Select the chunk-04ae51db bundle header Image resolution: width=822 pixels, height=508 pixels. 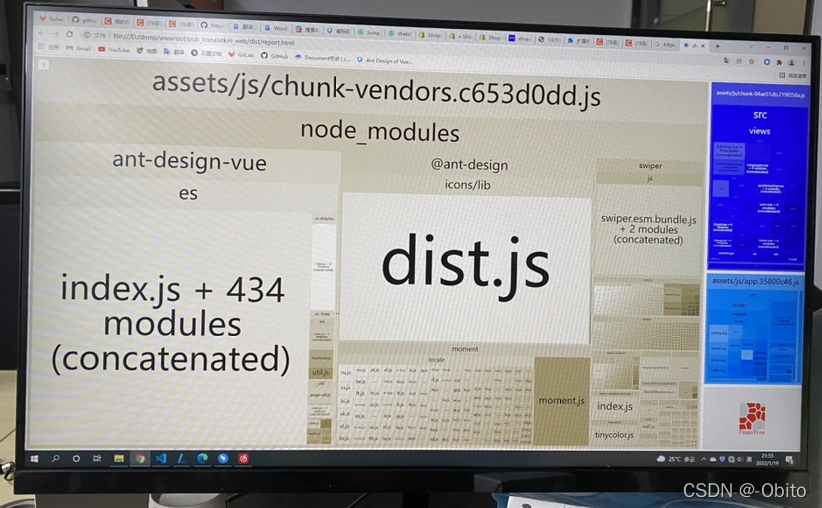point(760,94)
